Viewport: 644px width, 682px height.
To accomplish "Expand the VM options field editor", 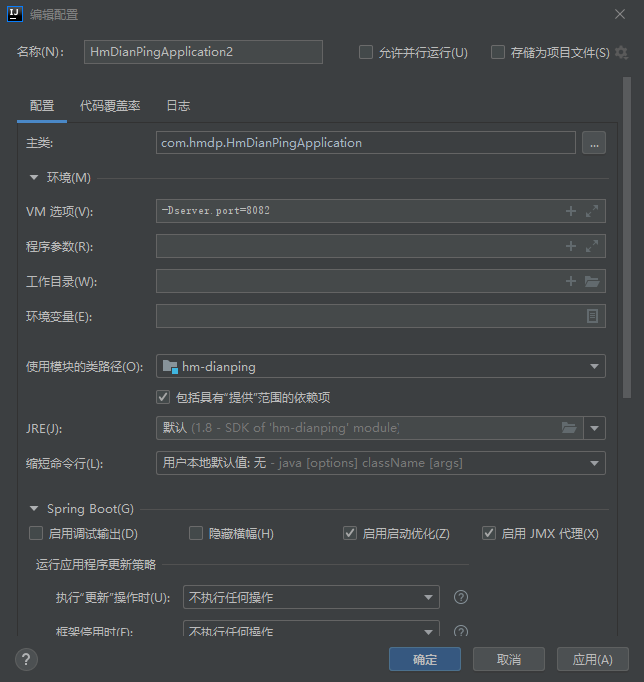I will 592,211.
